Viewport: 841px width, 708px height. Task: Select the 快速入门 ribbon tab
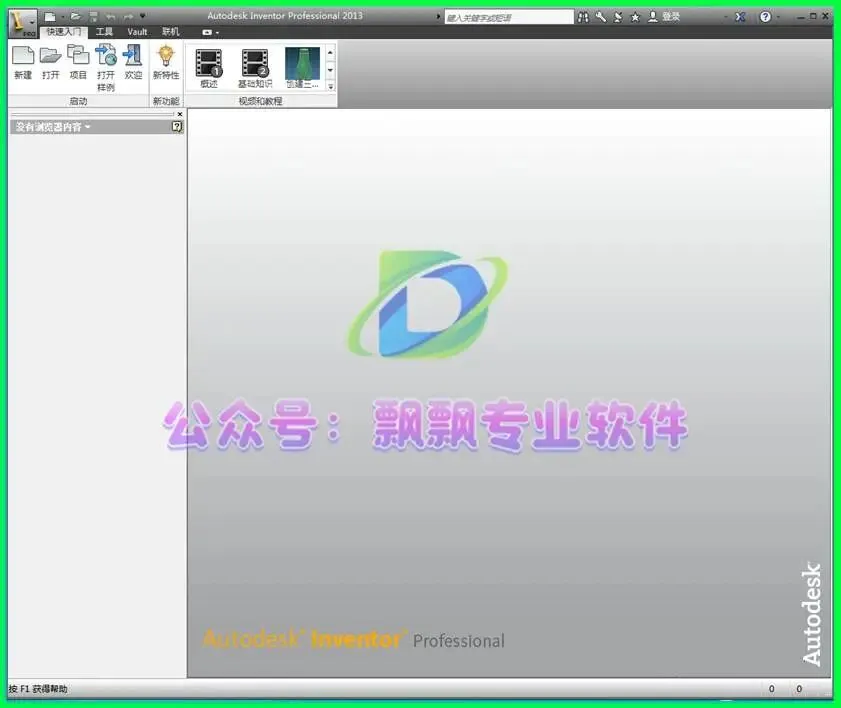click(63, 32)
